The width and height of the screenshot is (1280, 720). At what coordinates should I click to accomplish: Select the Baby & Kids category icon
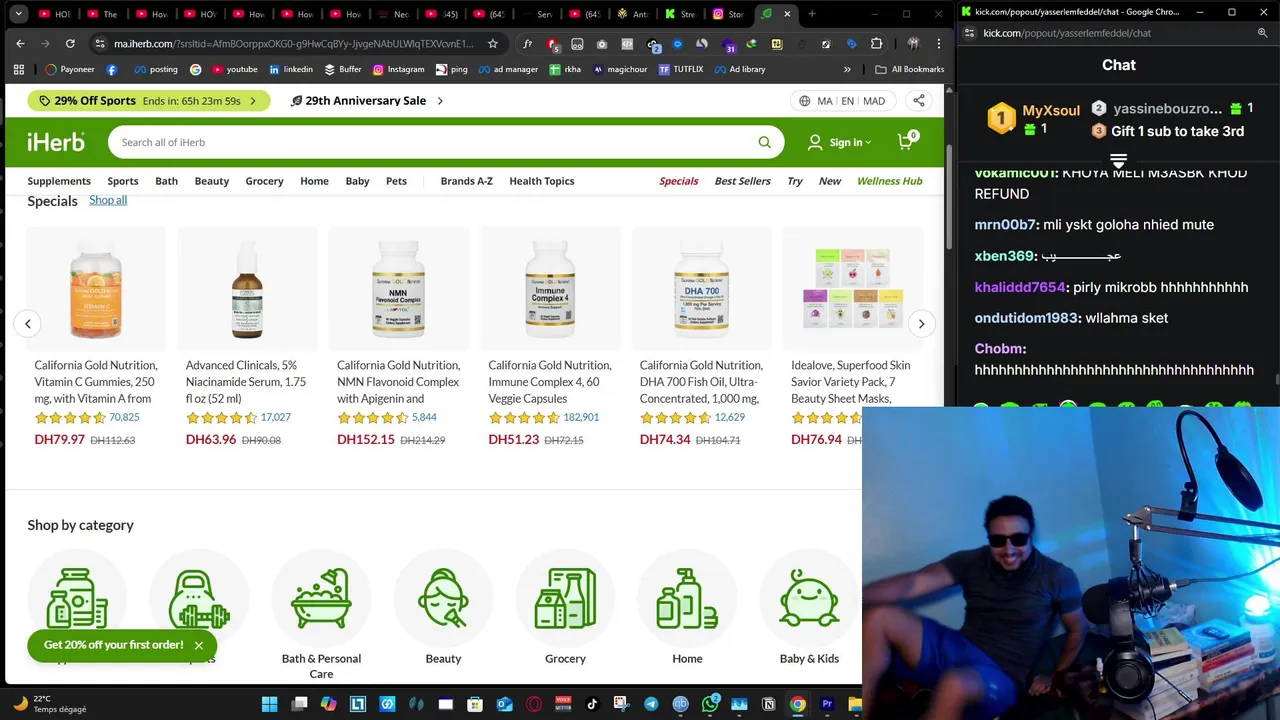pyautogui.click(x=809, y=597)
